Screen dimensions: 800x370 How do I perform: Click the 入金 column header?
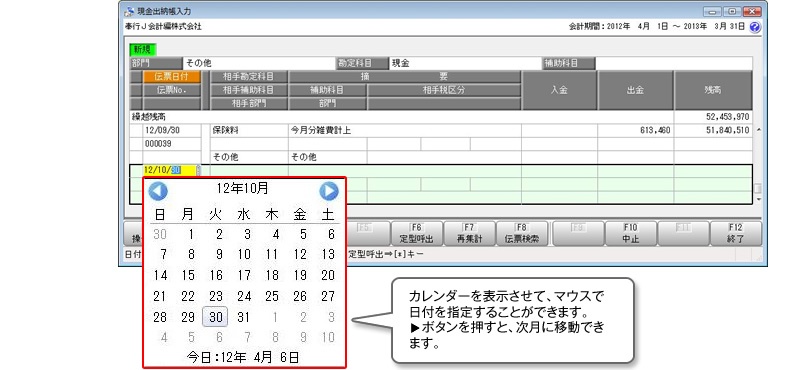559,90
